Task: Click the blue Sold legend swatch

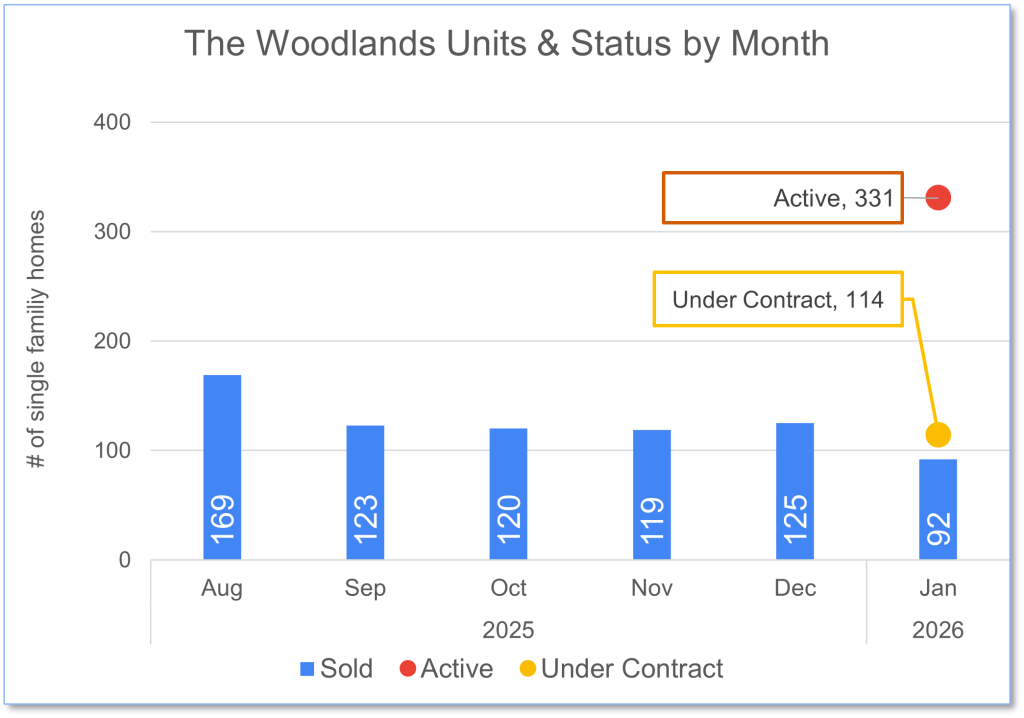Action: [x=307, y=669]
